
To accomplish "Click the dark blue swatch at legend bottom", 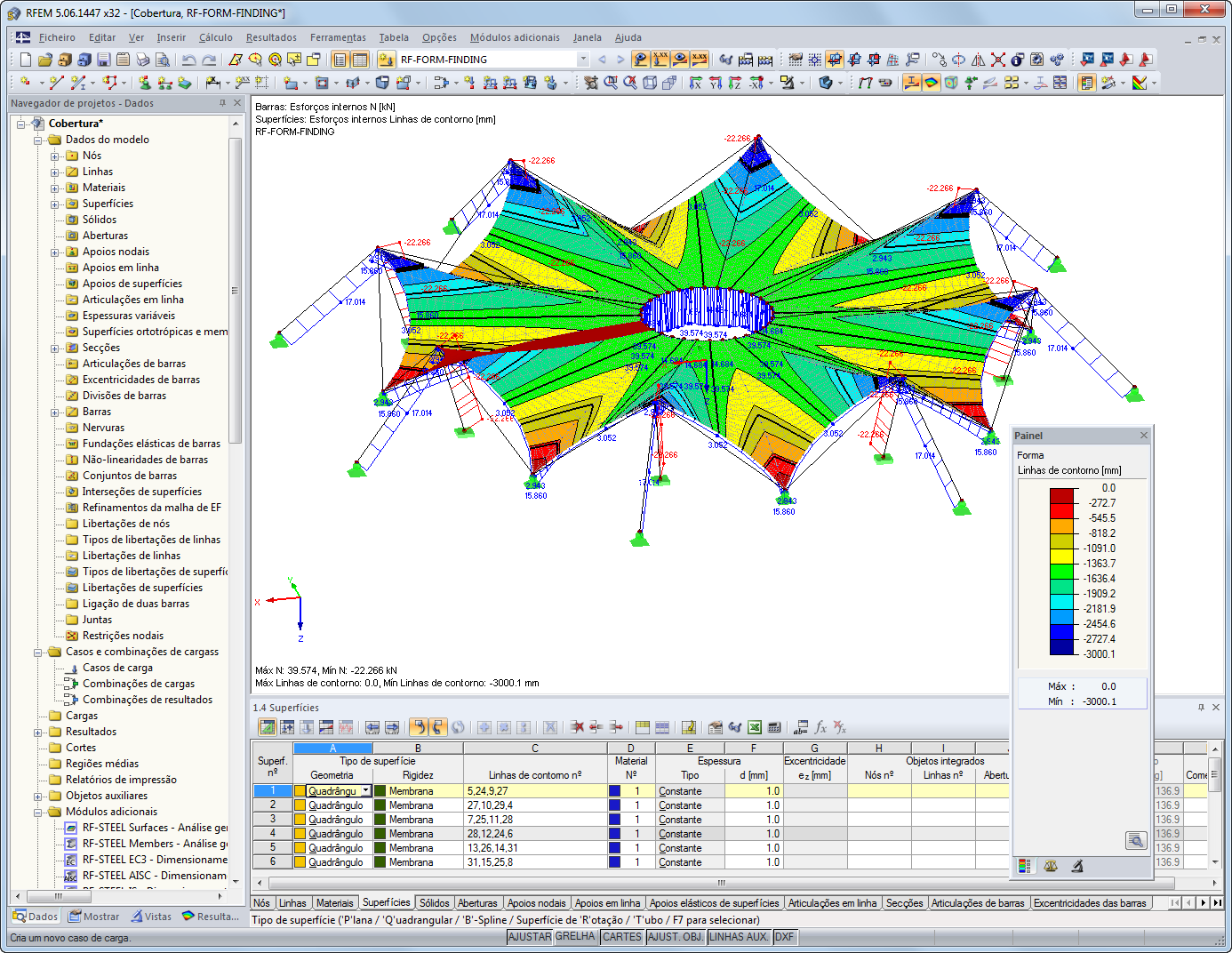I will [x=1061, y=646].
